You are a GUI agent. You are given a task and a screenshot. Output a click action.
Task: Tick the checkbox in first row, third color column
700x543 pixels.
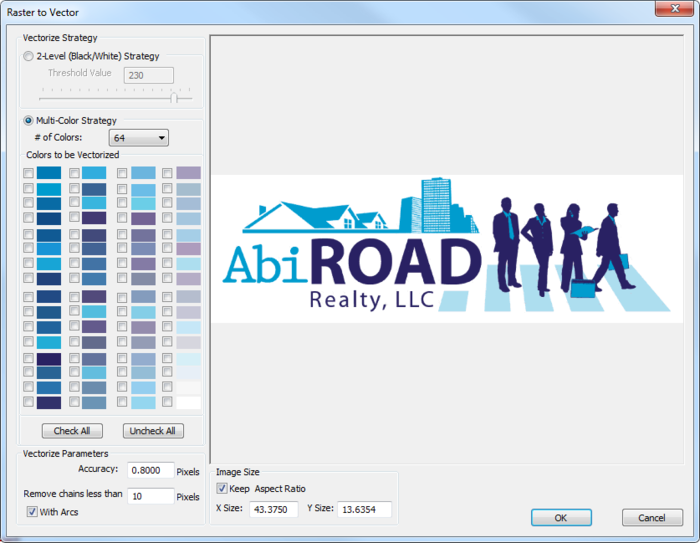(x=122, y=173)
